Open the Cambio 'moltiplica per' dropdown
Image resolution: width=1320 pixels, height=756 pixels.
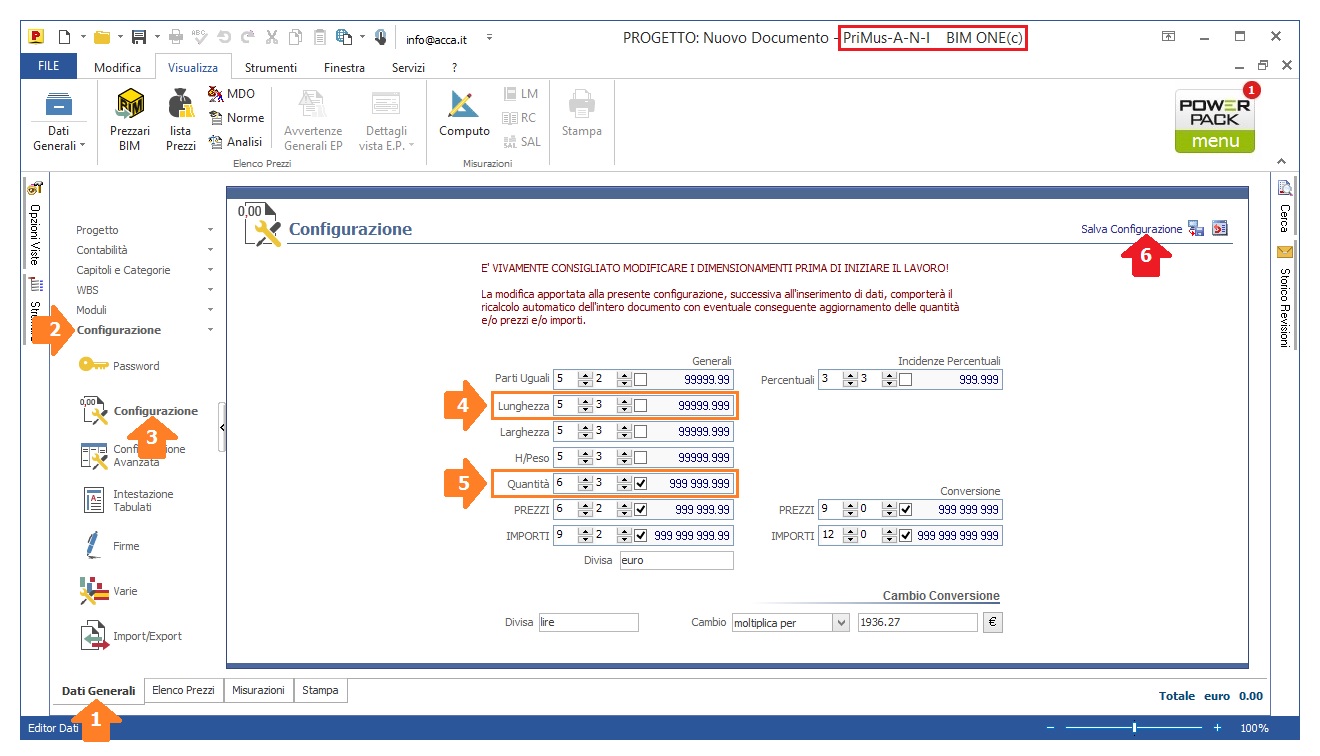click(840, 623)
